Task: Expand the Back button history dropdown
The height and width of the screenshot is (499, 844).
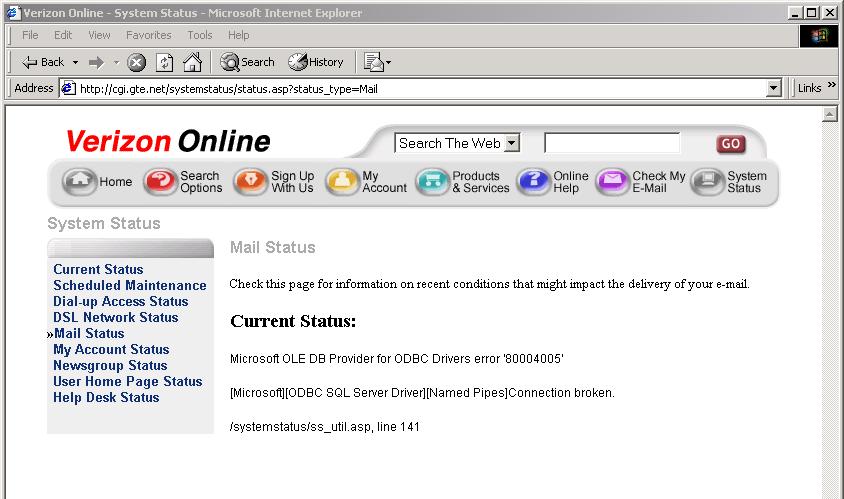Action: [x=75, y=62]
